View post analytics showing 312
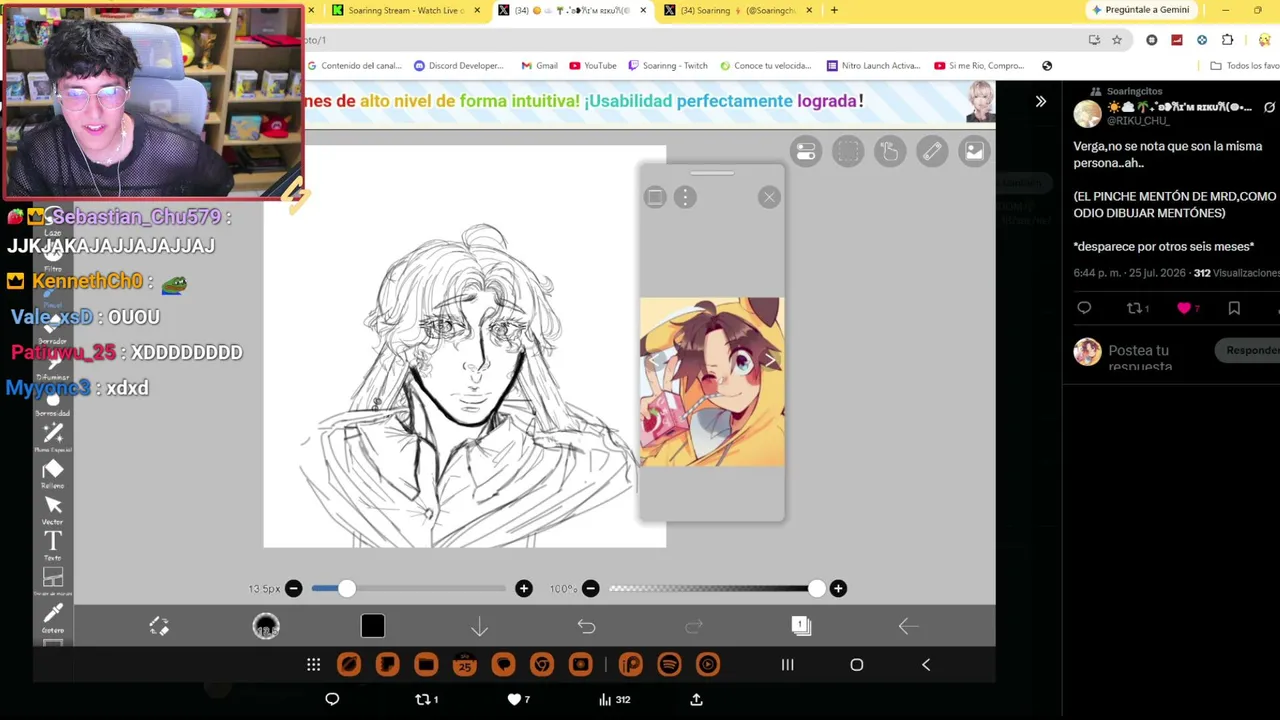Screen dimensions: 1280x720 [x=614, y=700]
